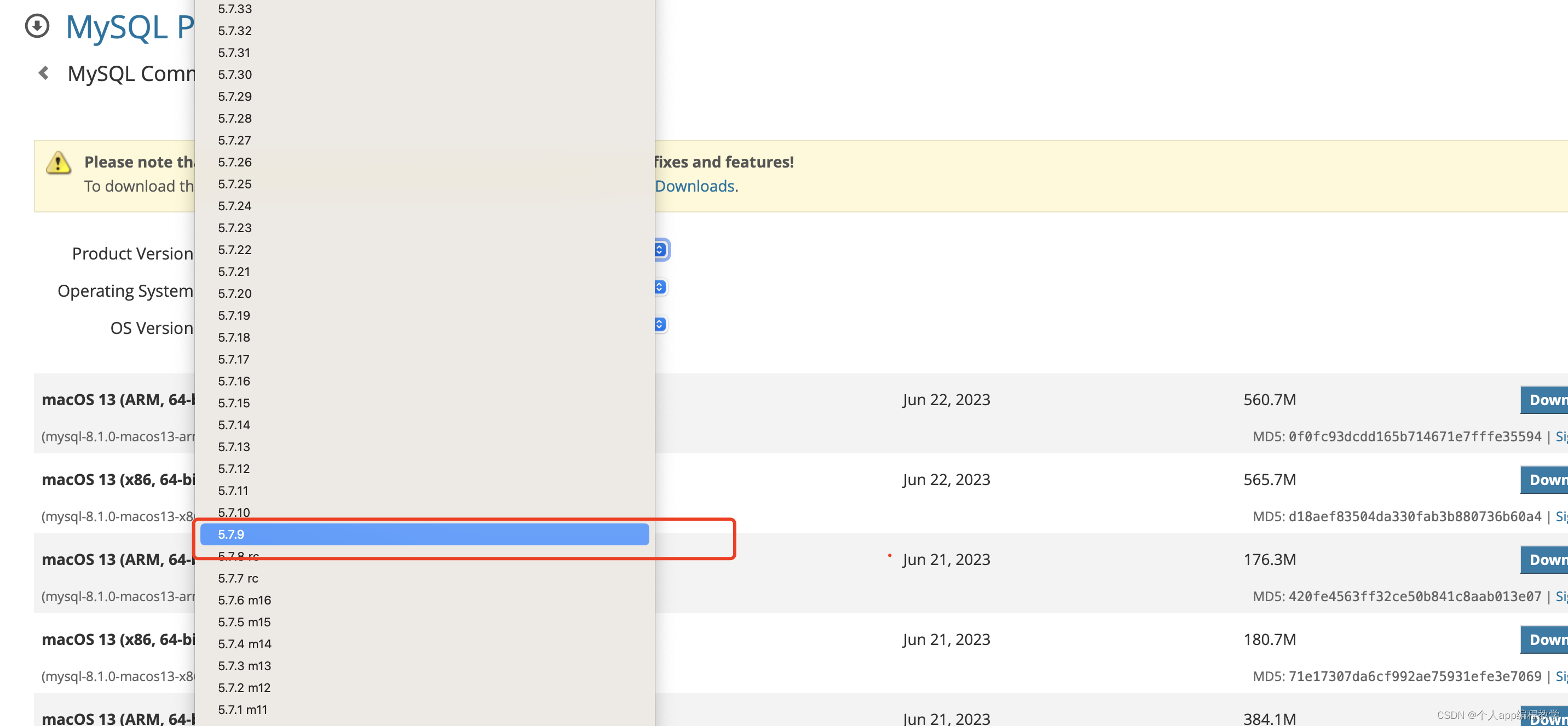Click the Downloads link in yellow notice
Image resolution: width=1568 pixels, height=726 pixels.
pyautogui.click(x=695, y=186)
